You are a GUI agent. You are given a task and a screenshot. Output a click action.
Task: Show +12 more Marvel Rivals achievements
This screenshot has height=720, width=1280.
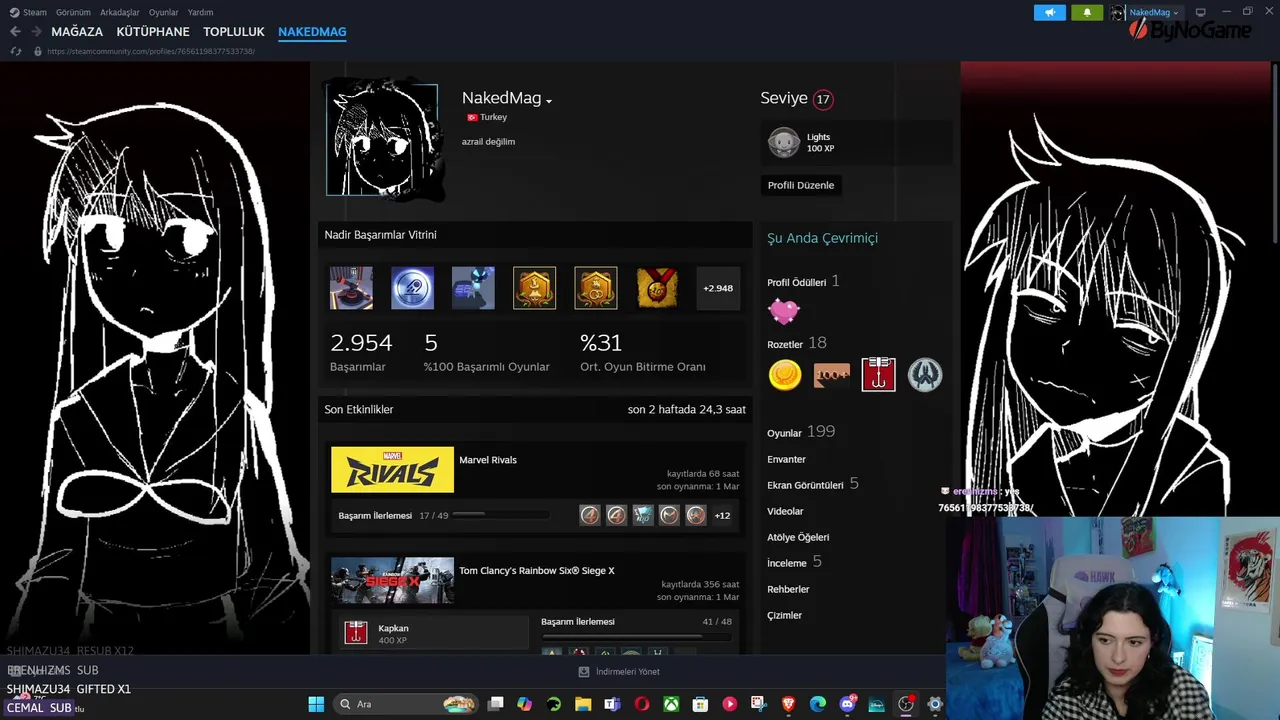click(722, 515)
